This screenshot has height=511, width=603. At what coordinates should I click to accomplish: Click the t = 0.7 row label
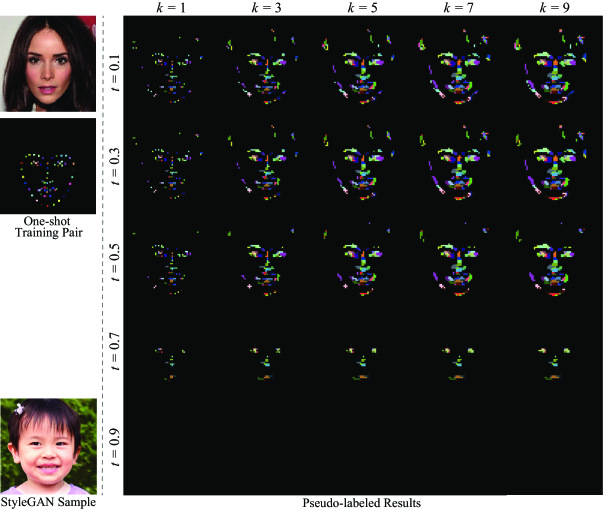115,351
